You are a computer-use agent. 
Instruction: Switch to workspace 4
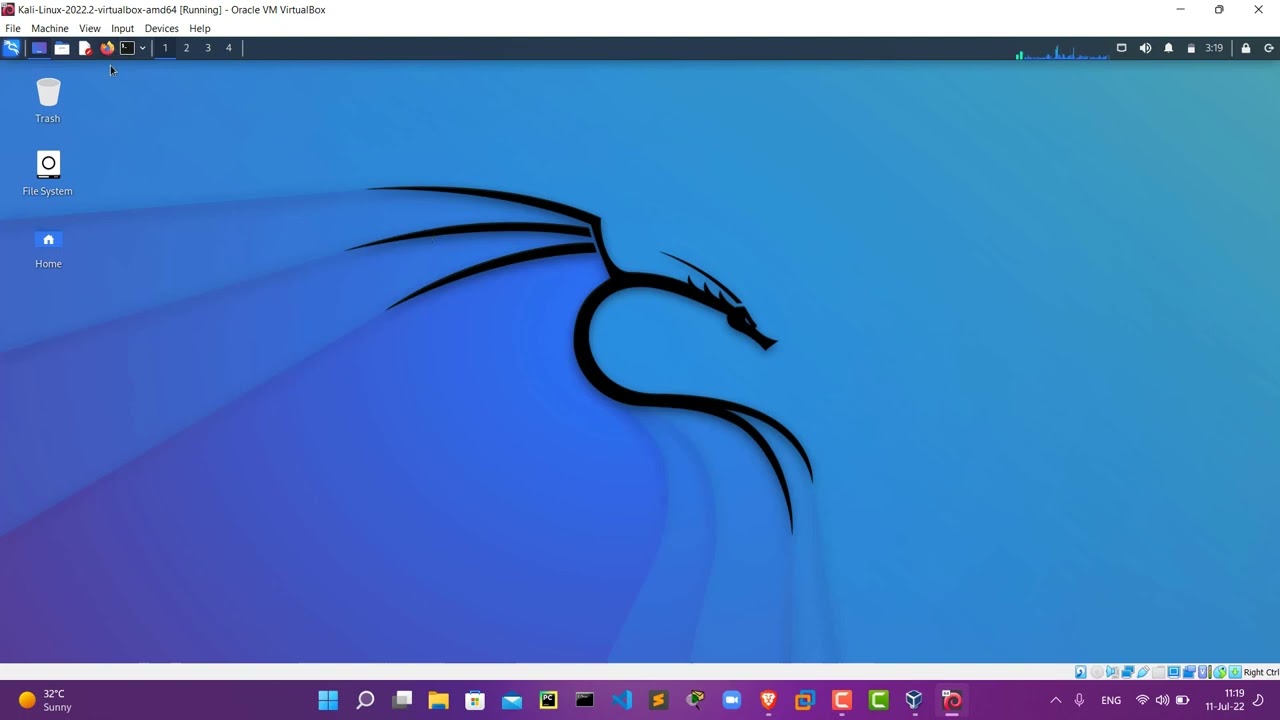pyautogui.click(x=228, y=48)
